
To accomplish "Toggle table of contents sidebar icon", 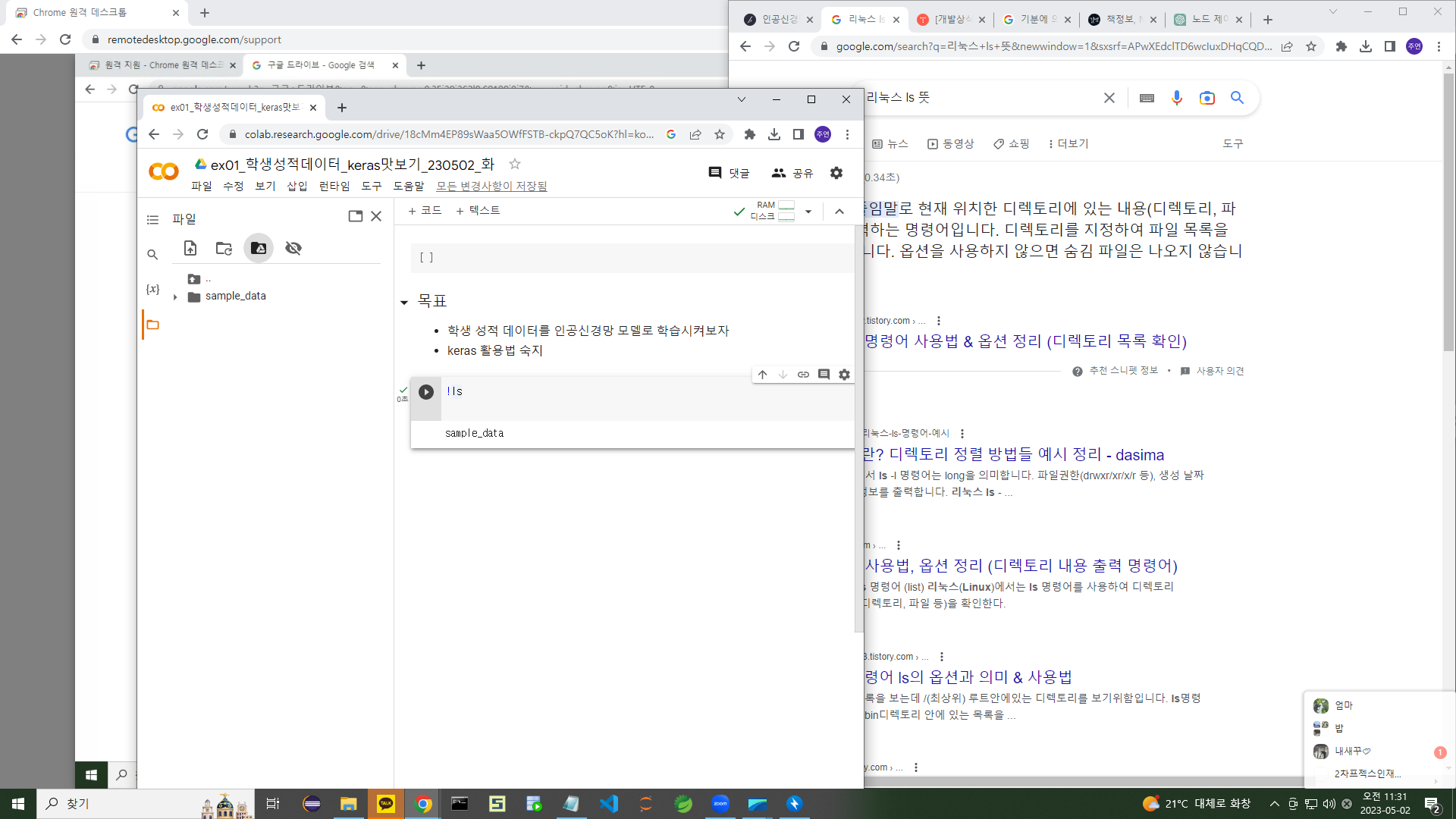I will pyautogui.click(x=152, y=220).
